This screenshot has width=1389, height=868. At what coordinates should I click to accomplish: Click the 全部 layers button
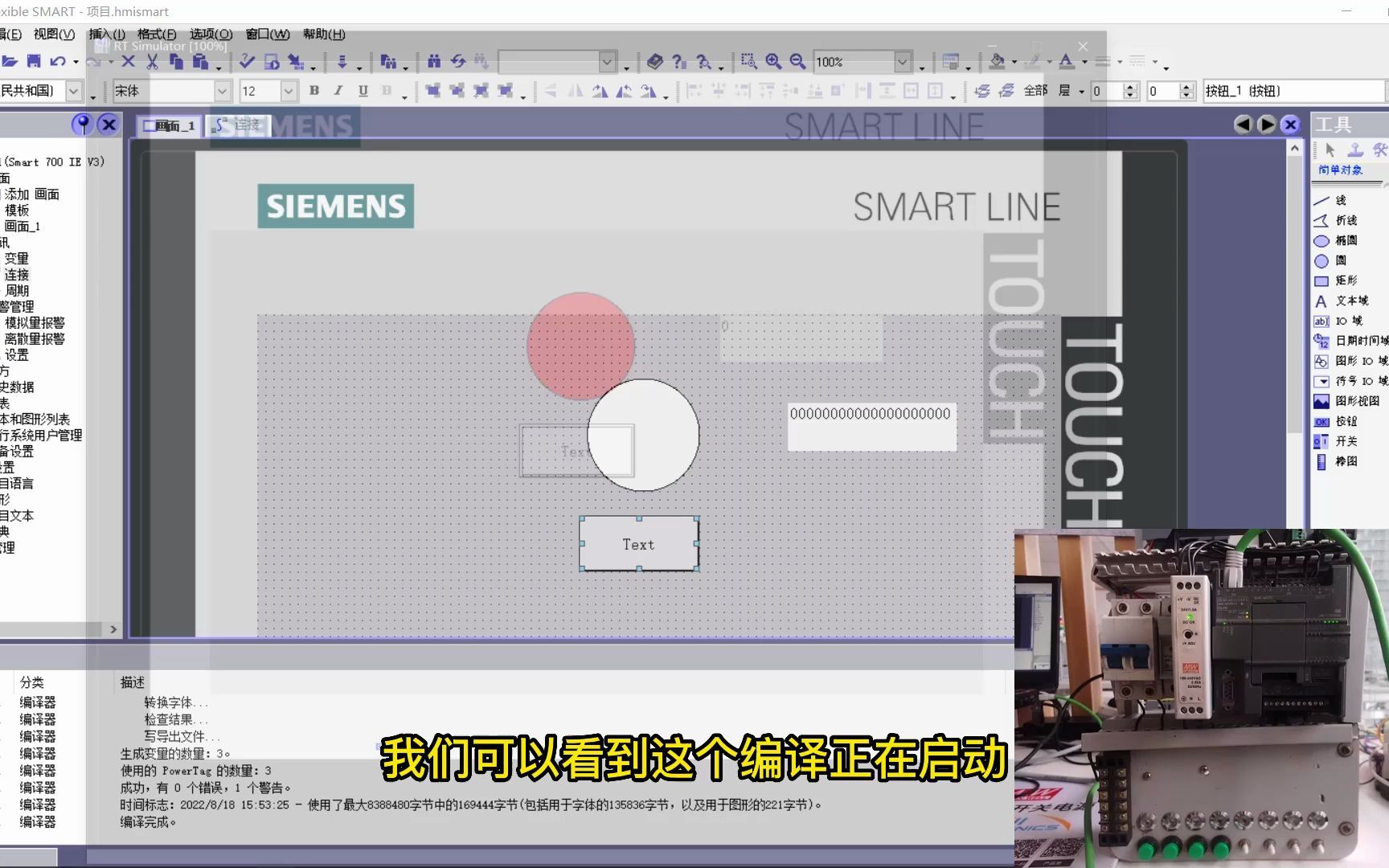pyautogui.click(x=1035, y=91)
